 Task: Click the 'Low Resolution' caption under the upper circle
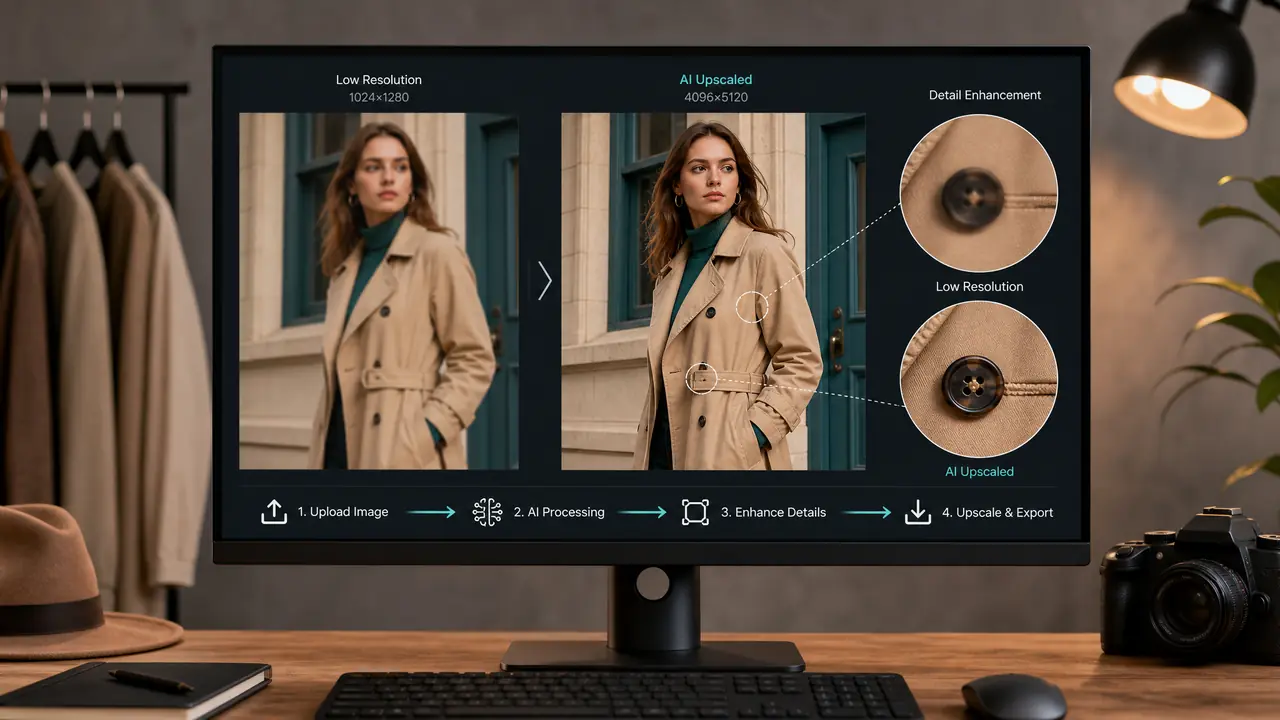coord(979,286)
